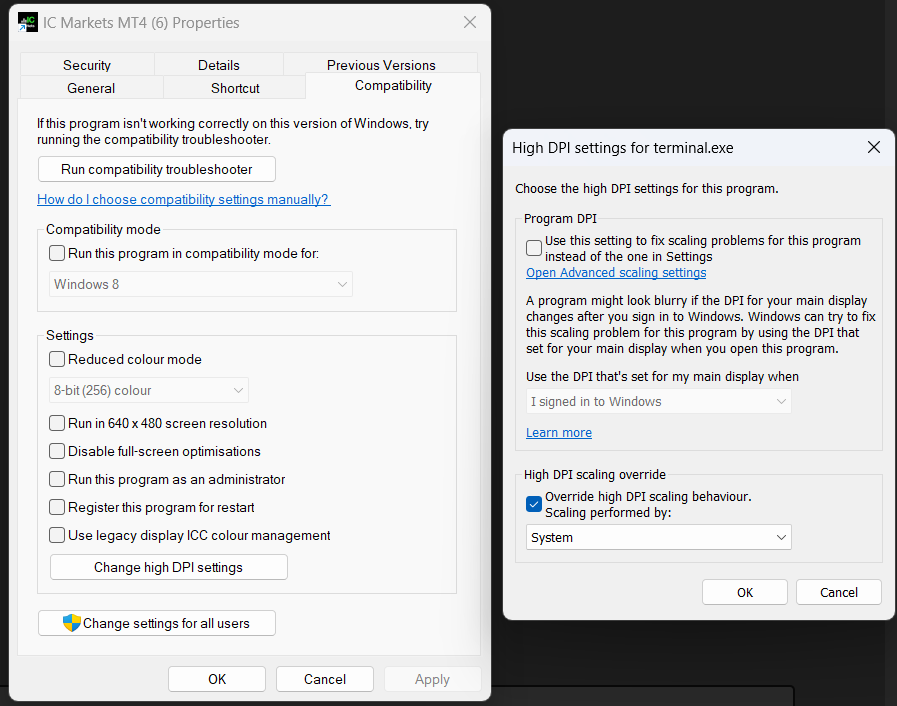This screenshot has height=706, width=897.
Task: Click 'Choose the high DPI settings for this program' text
Action: click(646, 189)
